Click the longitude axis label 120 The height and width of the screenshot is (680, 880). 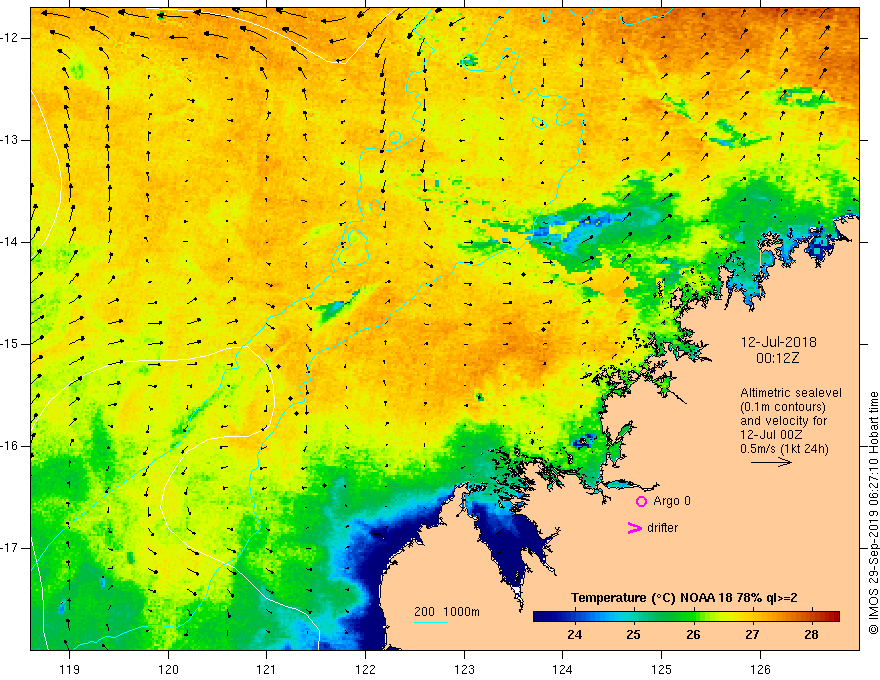(168, 669)
